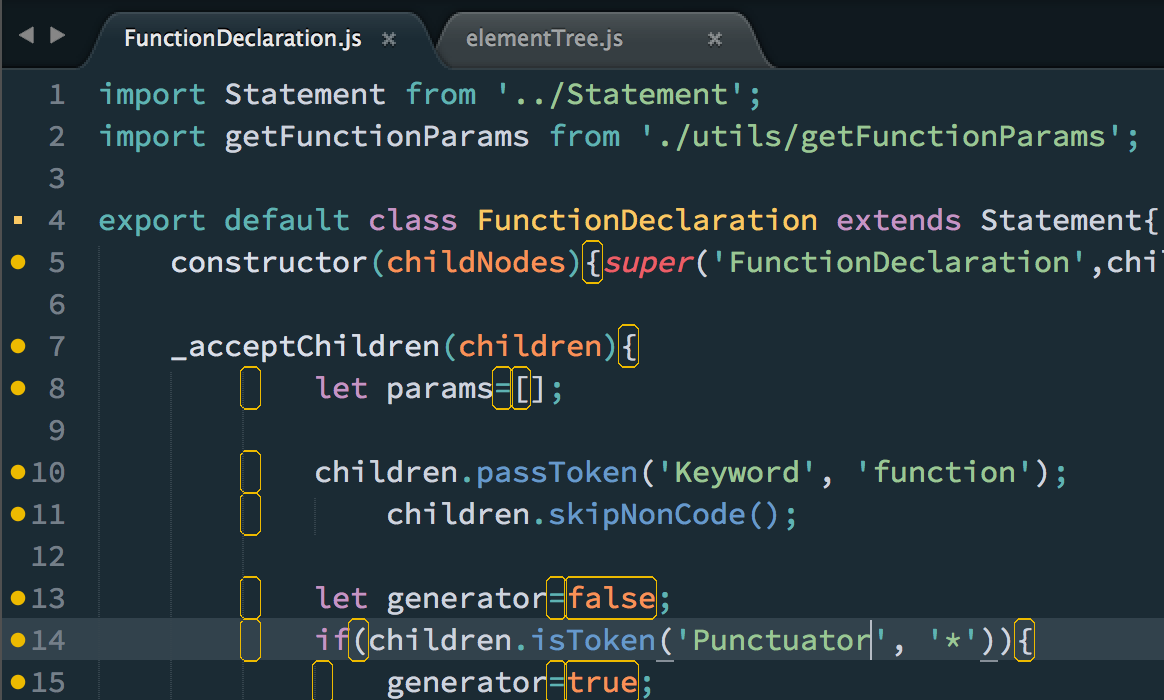This screenshot has height=700, width=1164.
Task: Click the gutter dot on line 15
Action: [18, 681]
